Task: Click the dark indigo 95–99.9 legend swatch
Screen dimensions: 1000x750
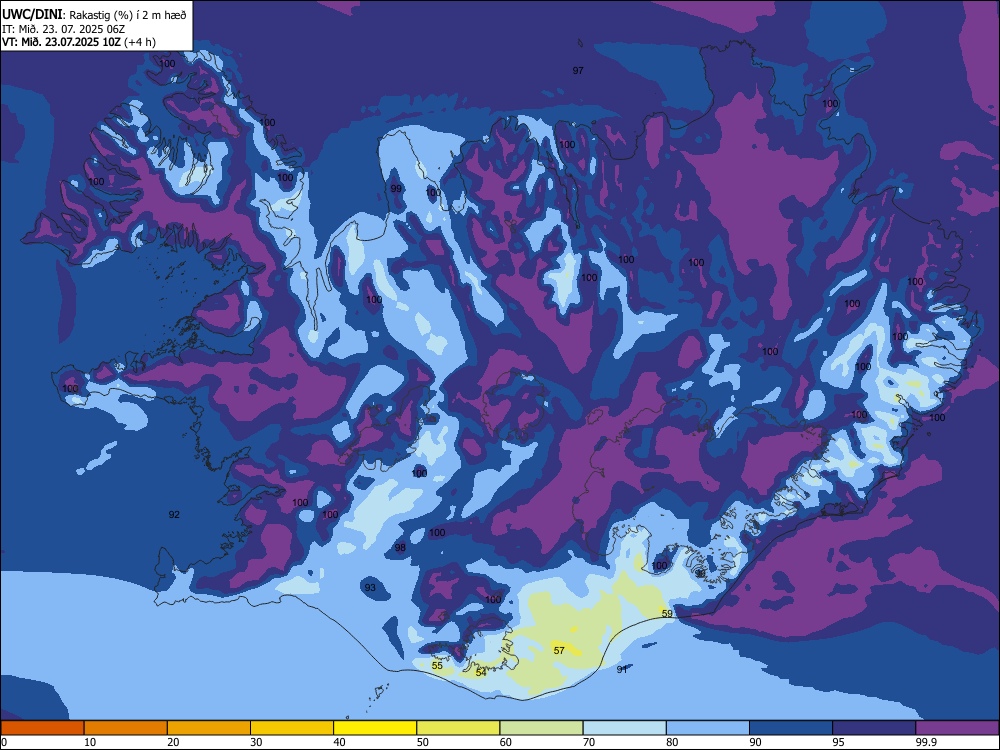Action: tap(874, 728)
